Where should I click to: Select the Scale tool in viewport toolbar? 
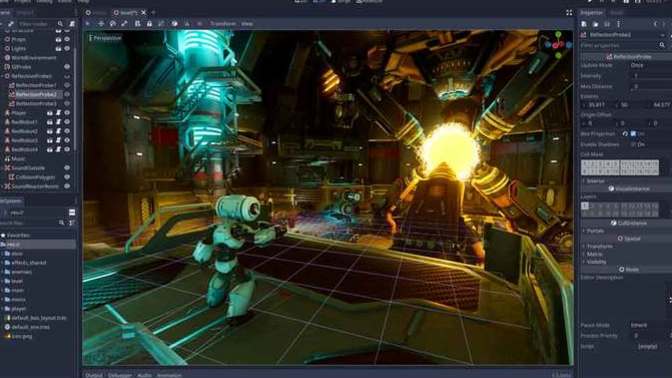[124, 24]
